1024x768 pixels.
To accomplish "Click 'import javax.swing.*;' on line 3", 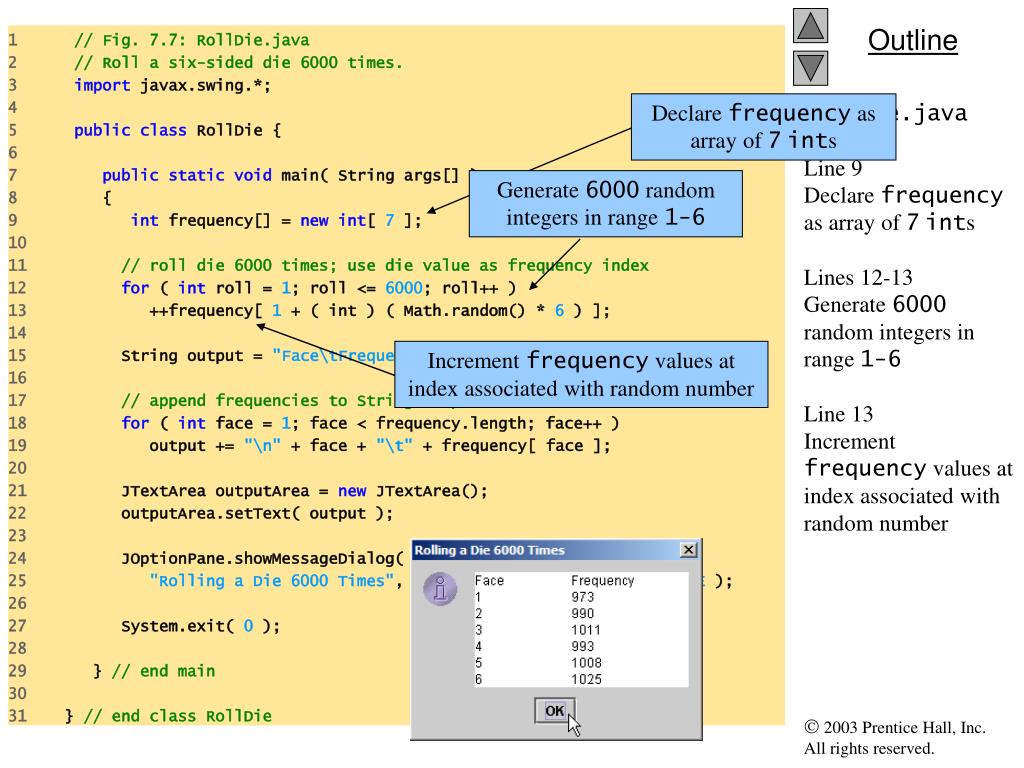I will [172, 86].
